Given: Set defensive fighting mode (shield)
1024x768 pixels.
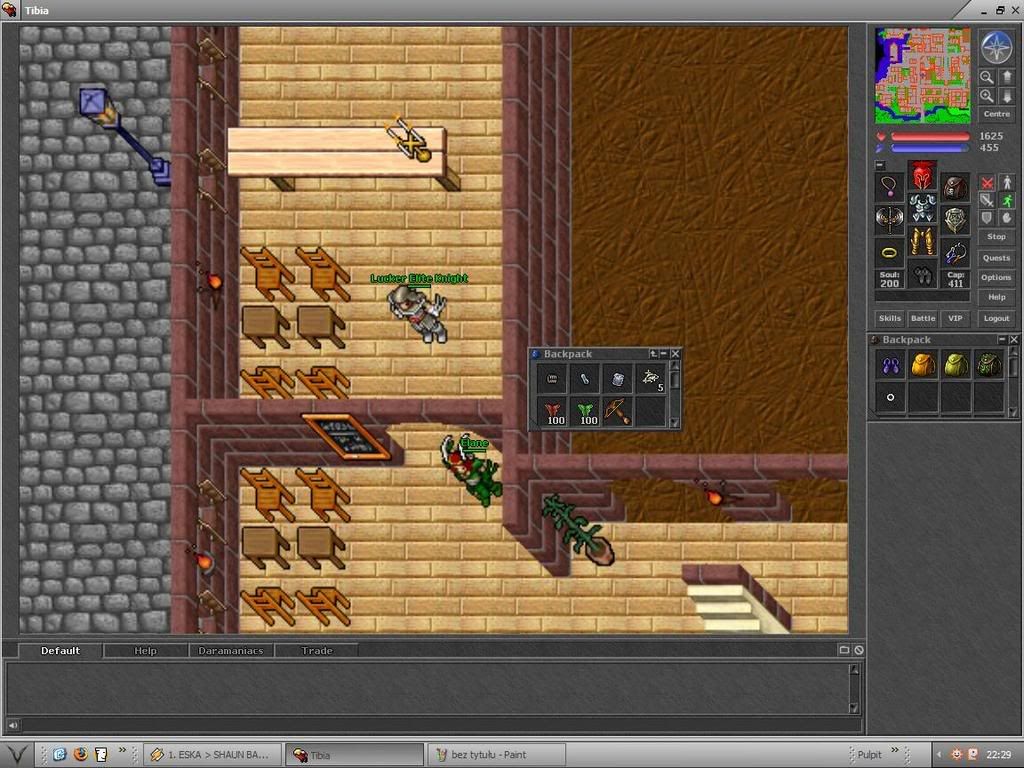Looking at the screenshot, I should 987,218.
